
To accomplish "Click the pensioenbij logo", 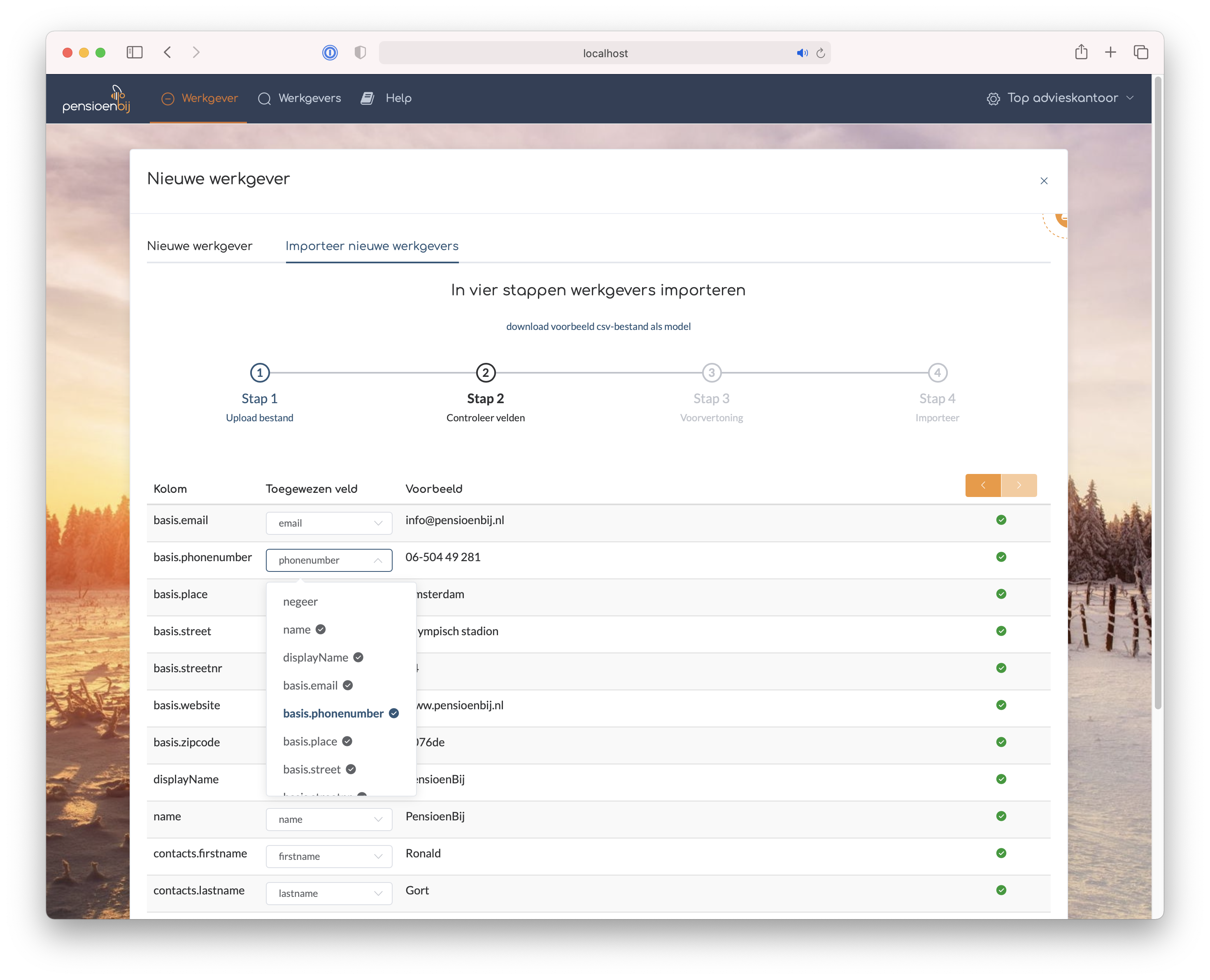I will pyautogui.click(x=96, y=99).
